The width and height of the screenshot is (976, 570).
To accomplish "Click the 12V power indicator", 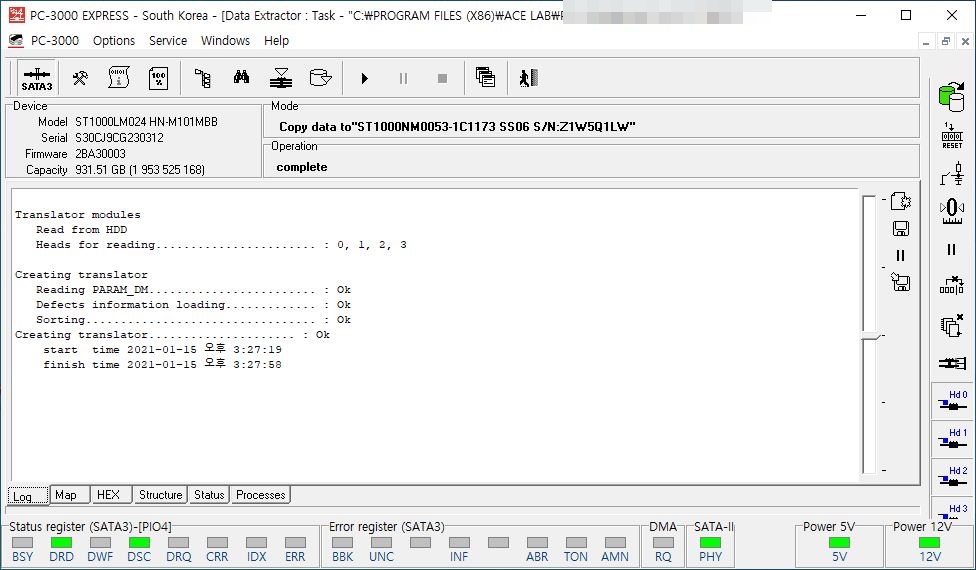I will pos(930,543).
